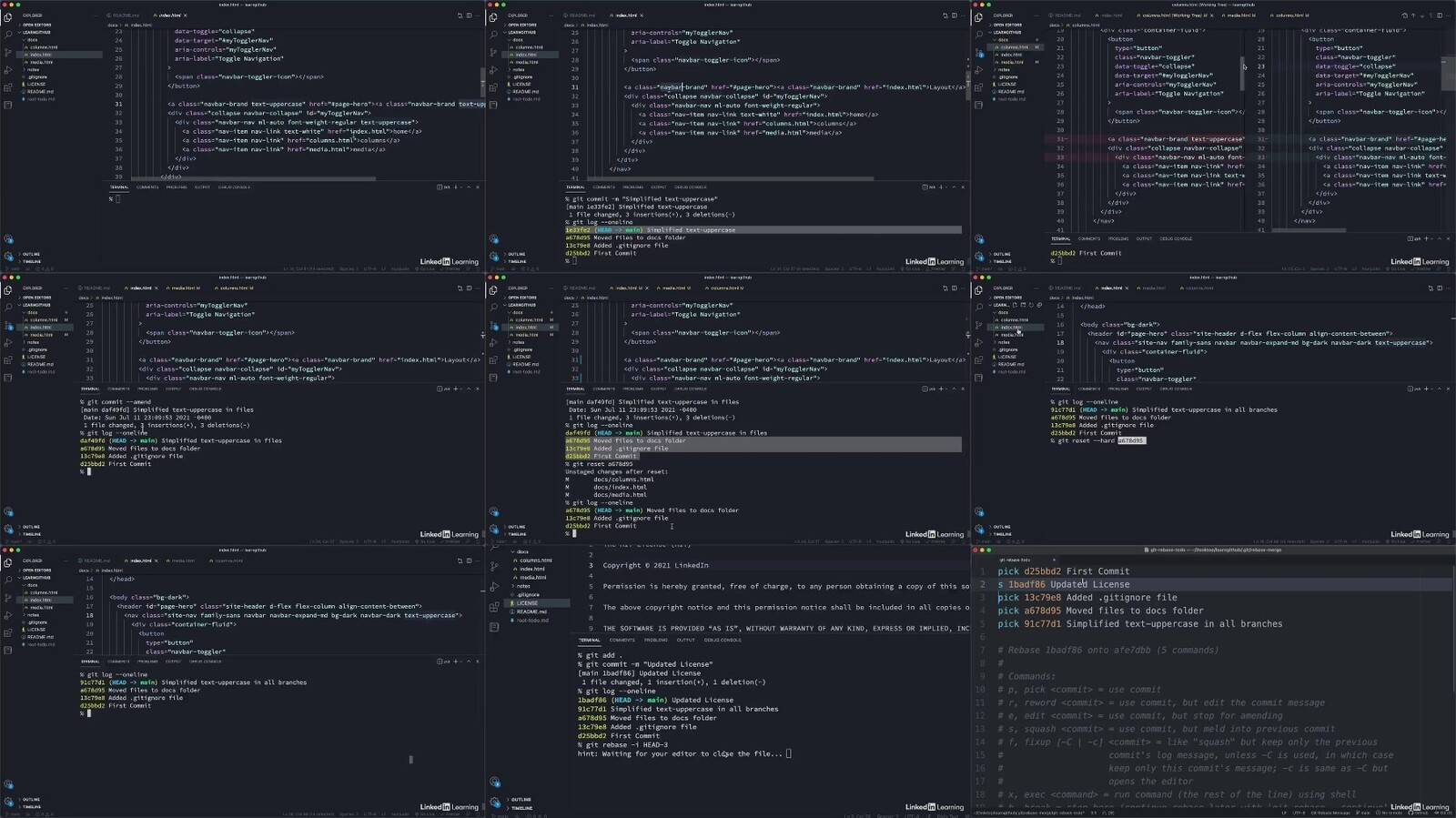Click the Search icon in the 1e33fe2 commit frame
This screenshot has width=1456, height=818.
tap(493, 35)
